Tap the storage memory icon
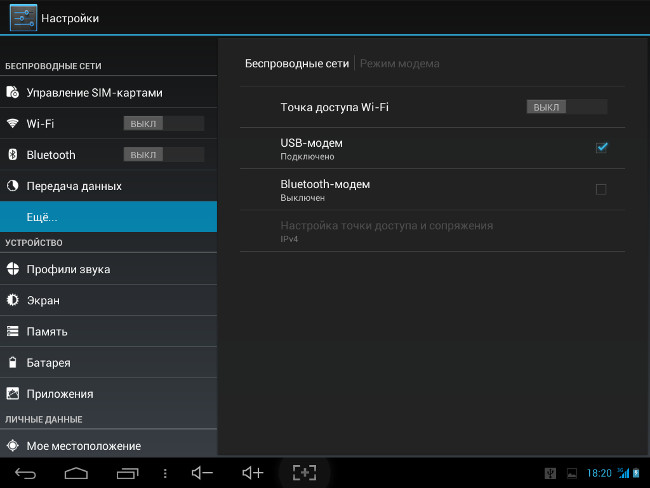Viewport: 650px width, 488px height. tap(12, 331)
